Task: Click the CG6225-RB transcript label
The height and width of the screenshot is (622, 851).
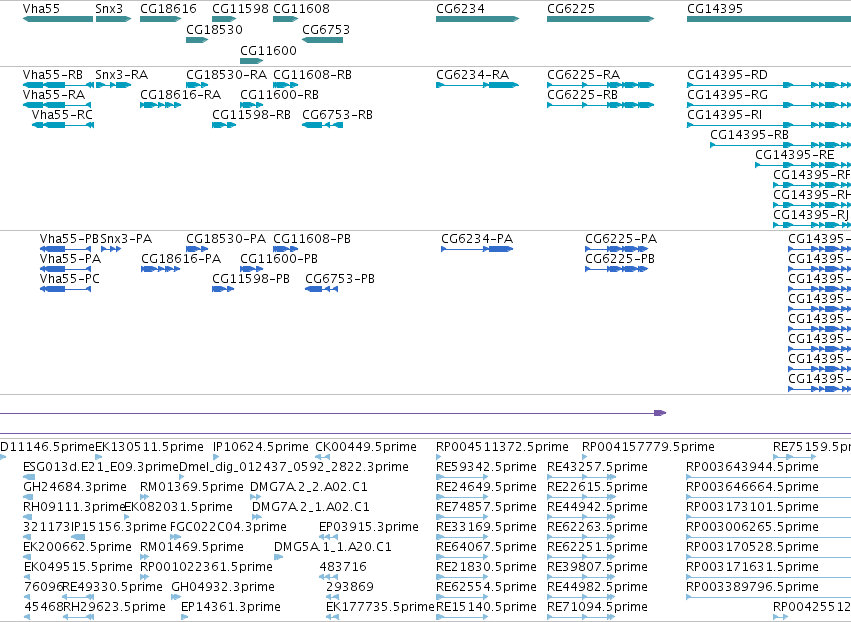Action: coord(582,95)
